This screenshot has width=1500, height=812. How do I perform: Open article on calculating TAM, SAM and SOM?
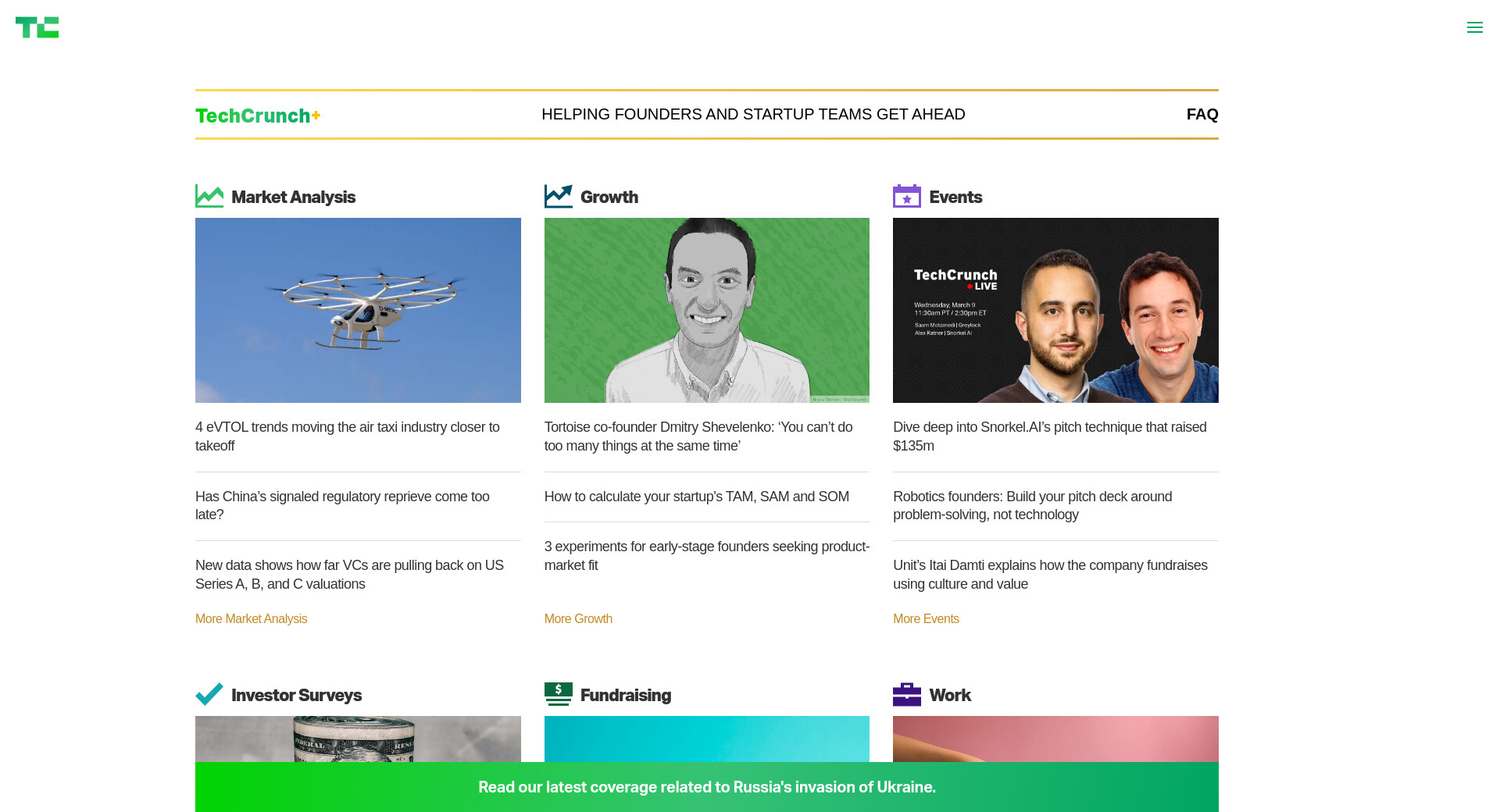[696, 497]
